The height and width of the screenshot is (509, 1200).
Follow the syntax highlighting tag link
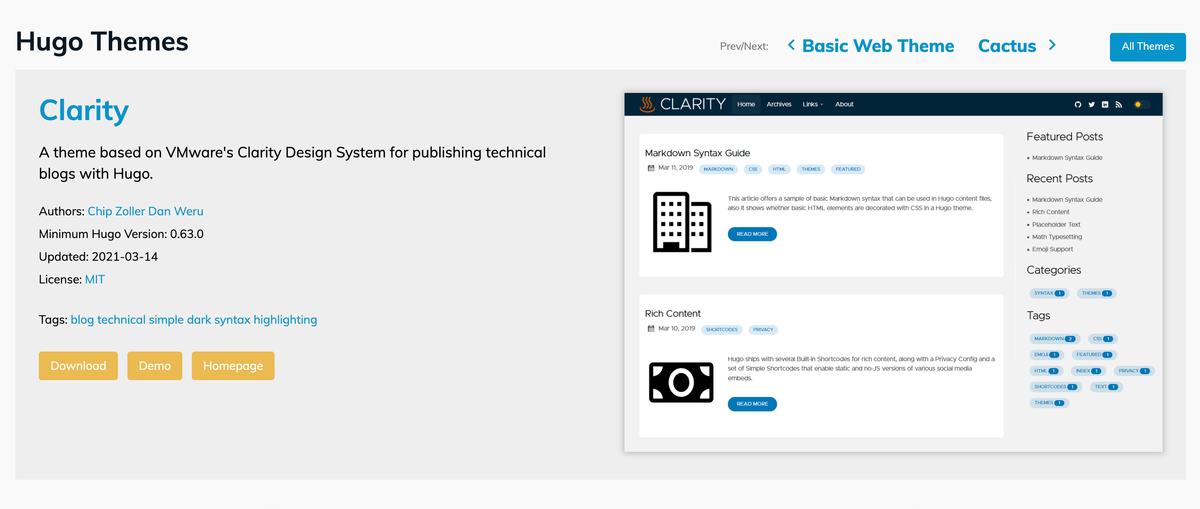click(x=265, y=320)
